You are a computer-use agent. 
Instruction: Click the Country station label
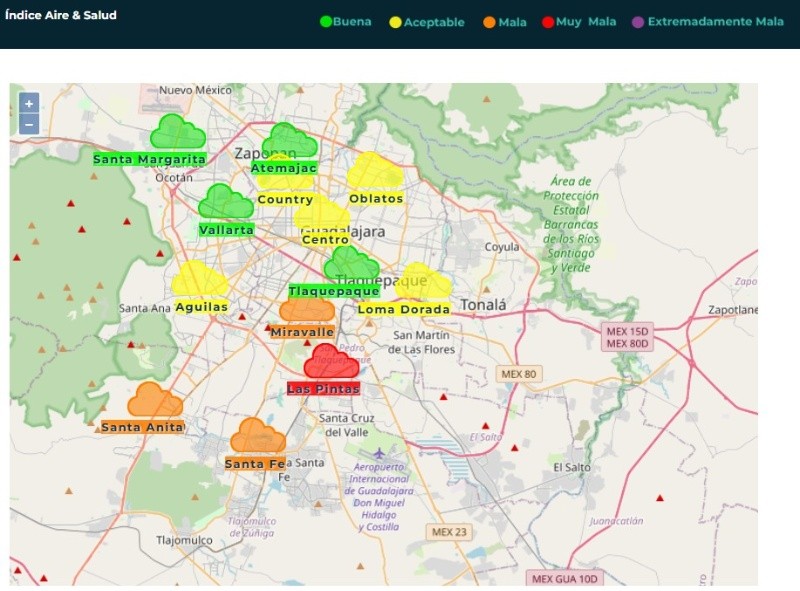point(285,200)
